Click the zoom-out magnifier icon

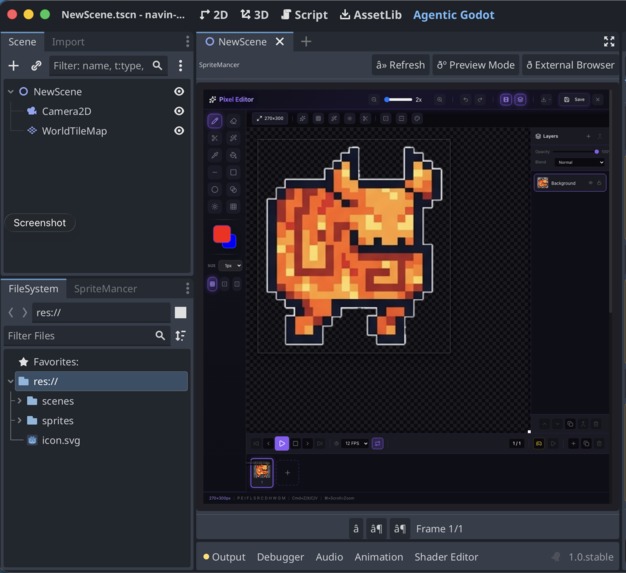click(x=374, y=99)
